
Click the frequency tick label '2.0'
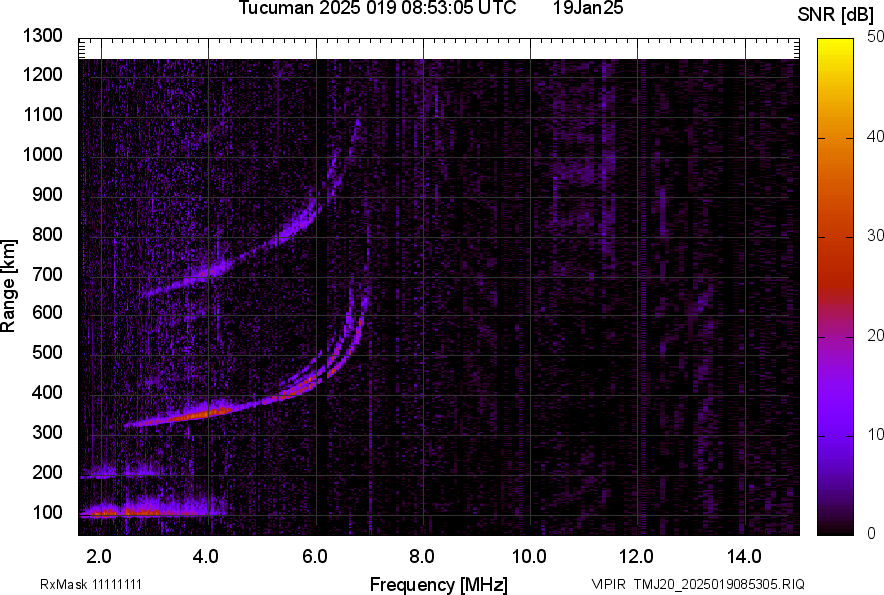point(99,557)
